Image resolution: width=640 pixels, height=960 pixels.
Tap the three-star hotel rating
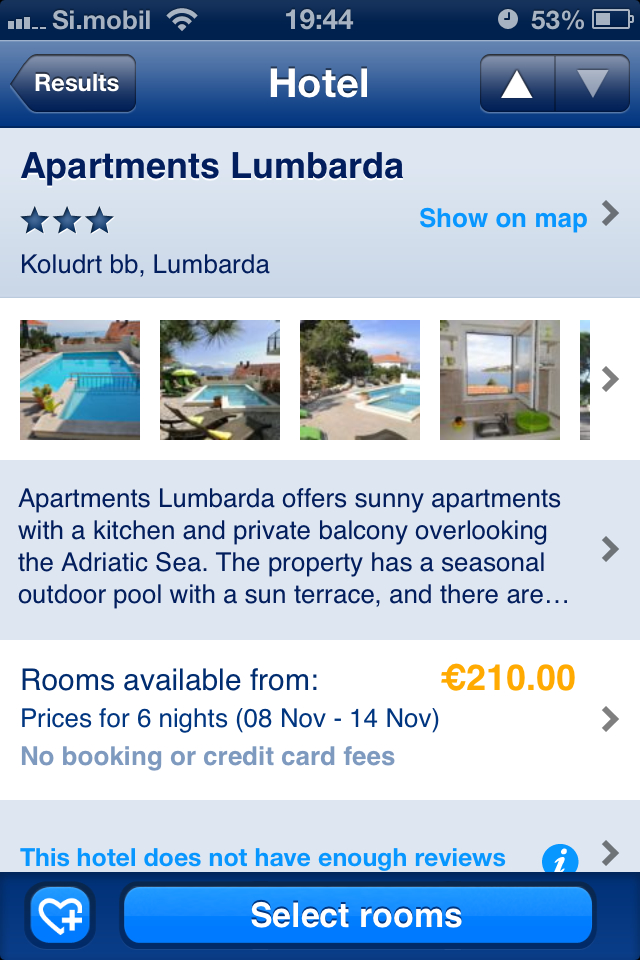tap(67, 220)
